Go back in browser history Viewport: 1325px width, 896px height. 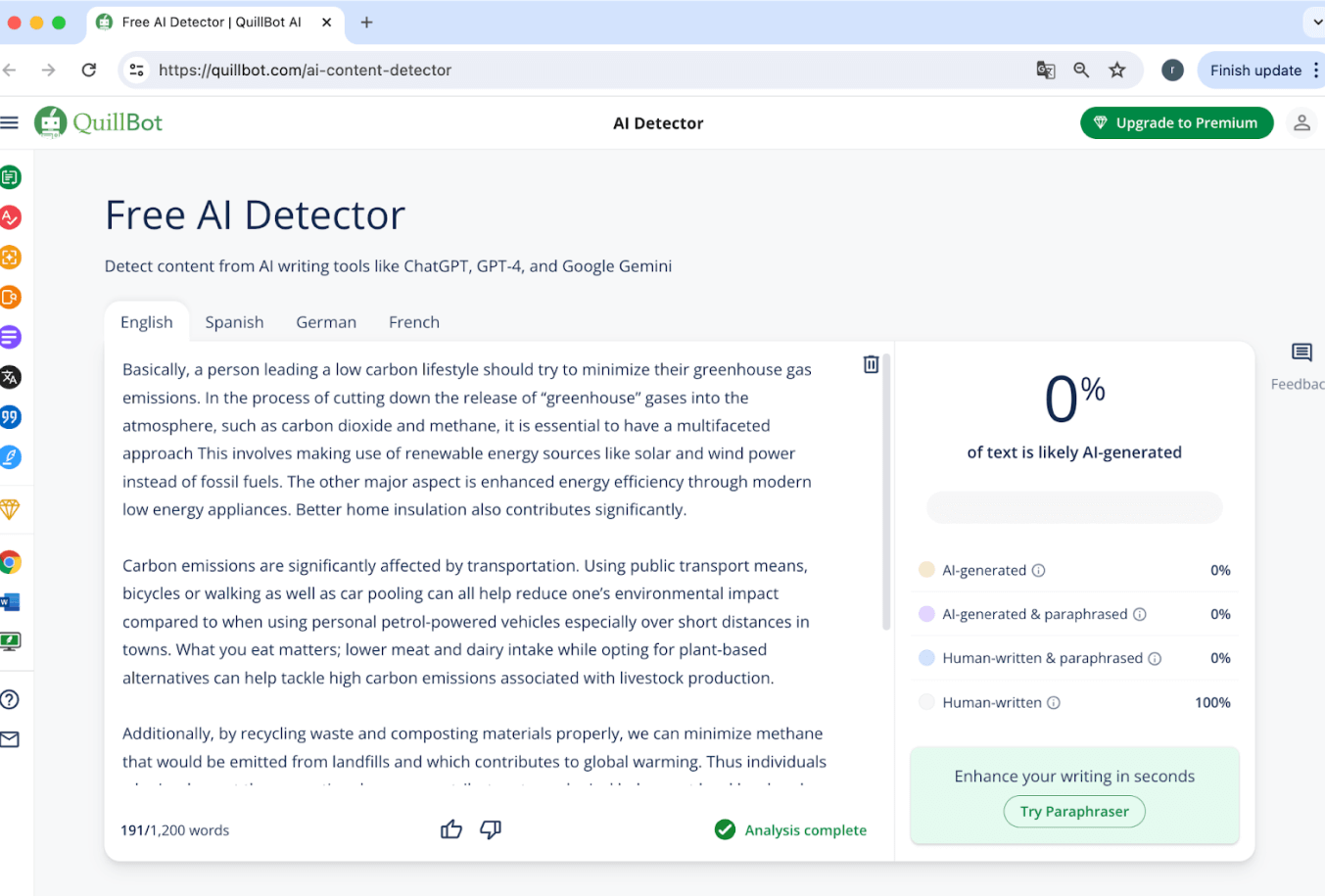[9, 70]
